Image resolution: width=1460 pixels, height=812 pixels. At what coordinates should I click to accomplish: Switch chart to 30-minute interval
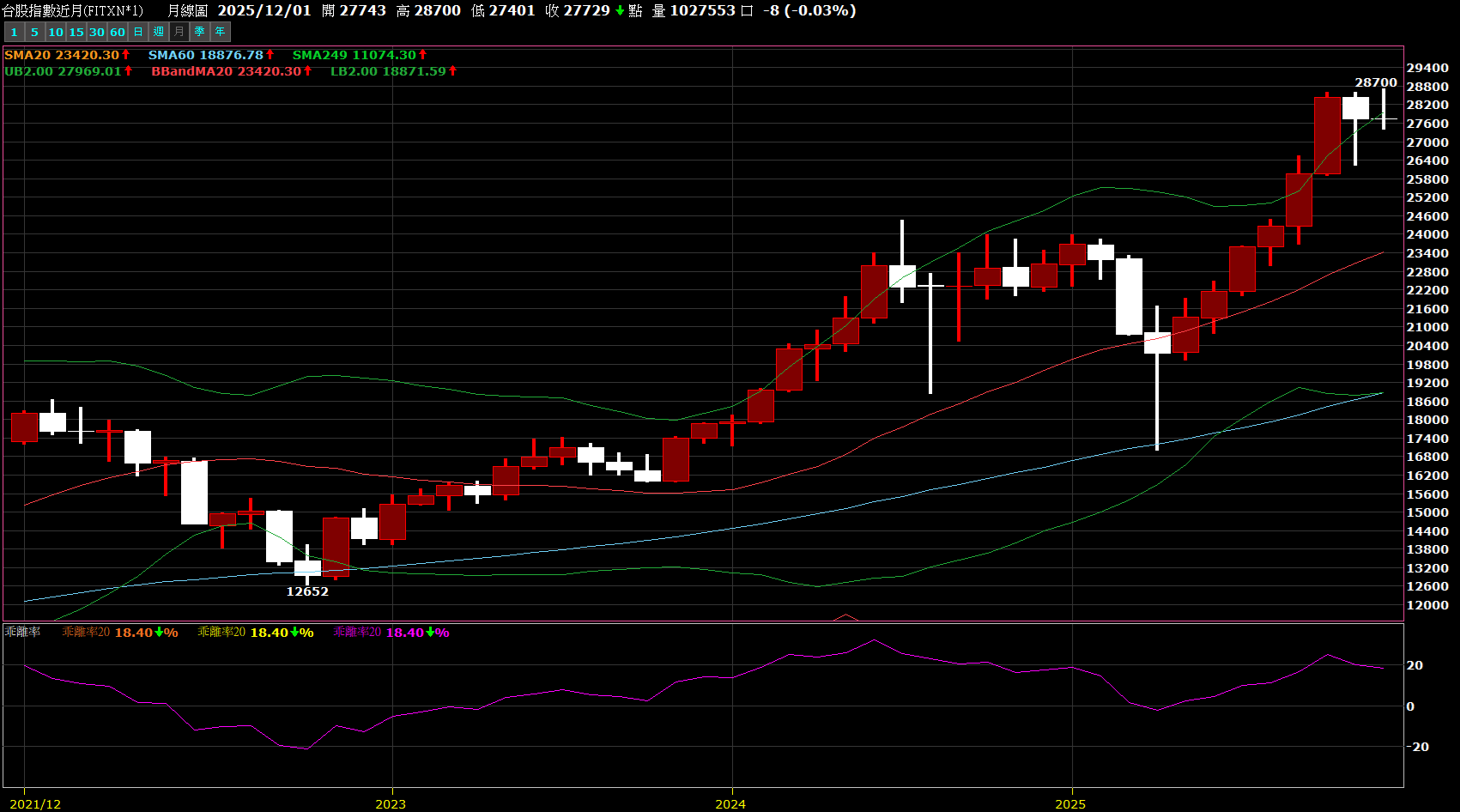97,32
